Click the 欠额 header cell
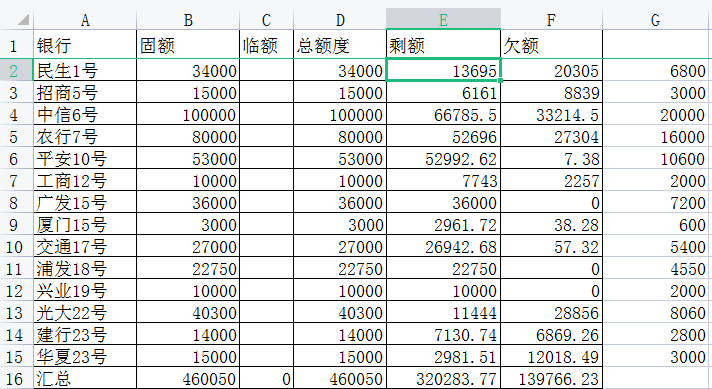The width and height of the screenshot is (712, 389). pyautogui.click(x=551, y=45)
